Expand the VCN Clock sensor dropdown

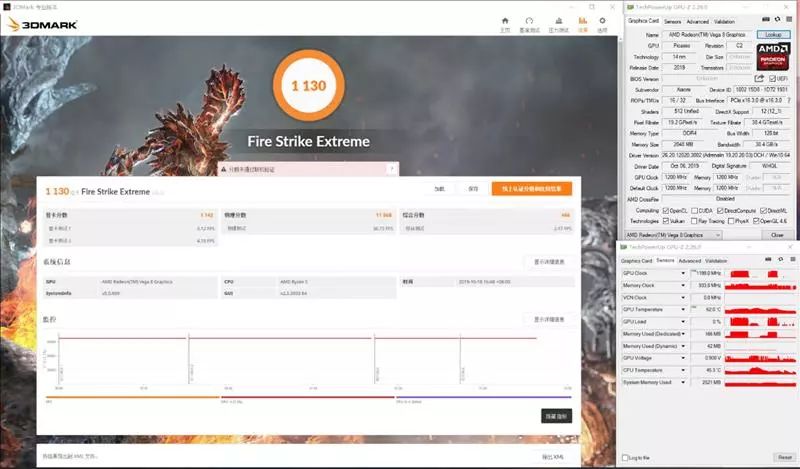point(683,298)
